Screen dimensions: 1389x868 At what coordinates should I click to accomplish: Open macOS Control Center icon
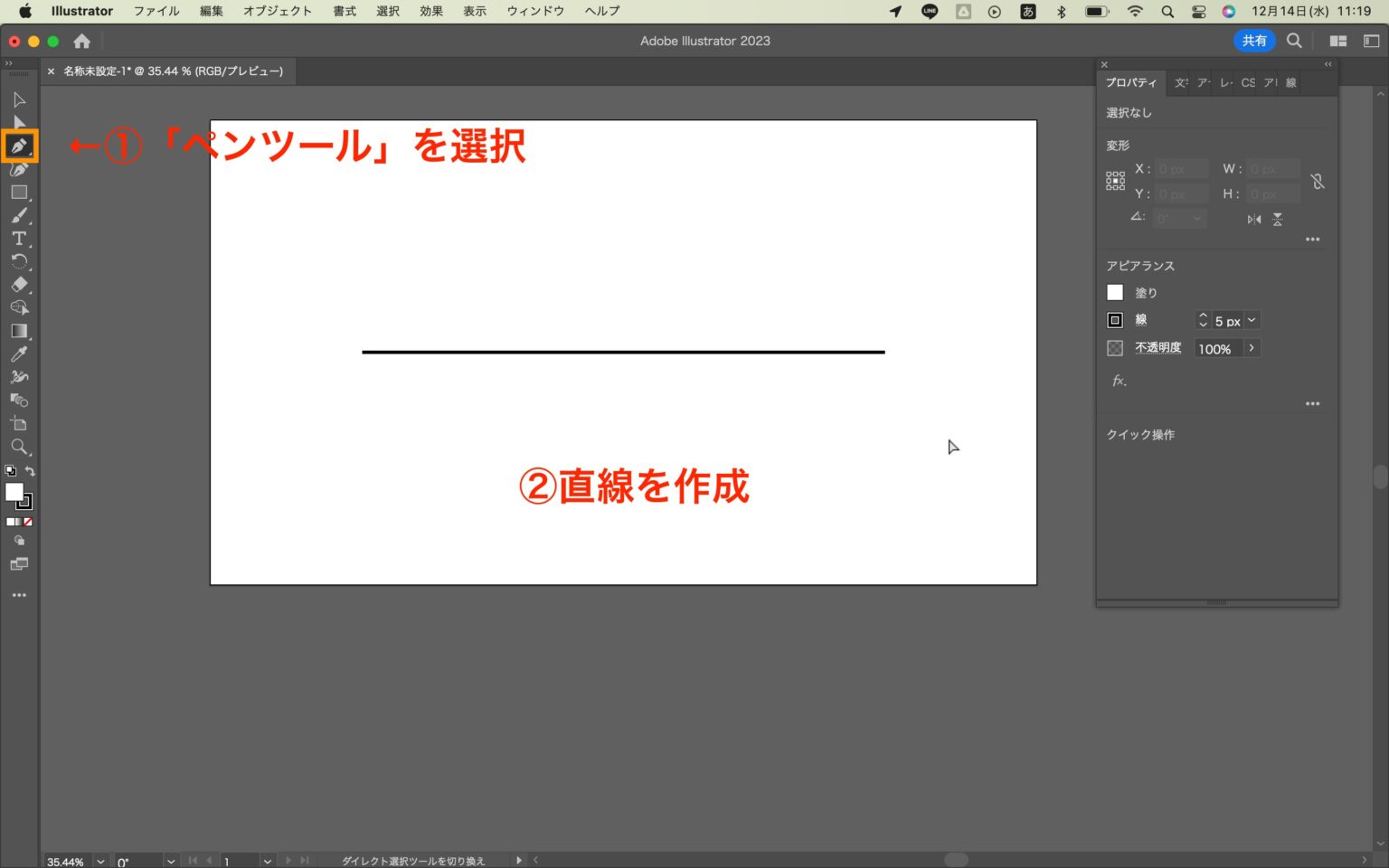(x=1198, y=12)
